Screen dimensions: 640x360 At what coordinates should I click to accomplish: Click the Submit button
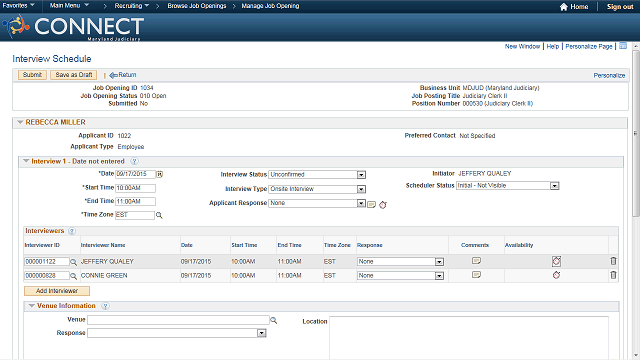(x=32, y=75)
